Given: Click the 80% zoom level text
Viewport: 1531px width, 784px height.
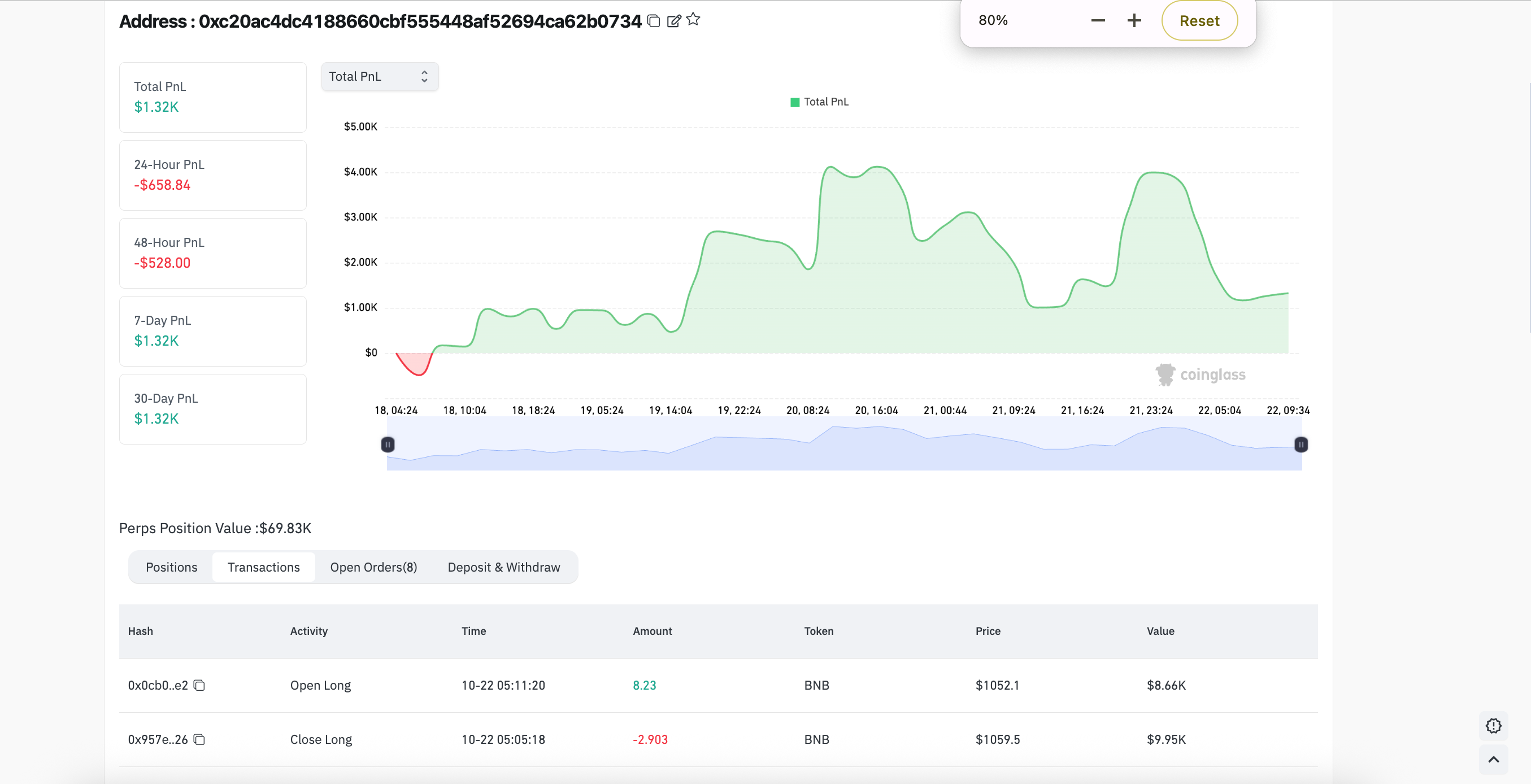Looking at the screenshot, I should (993, 20).
